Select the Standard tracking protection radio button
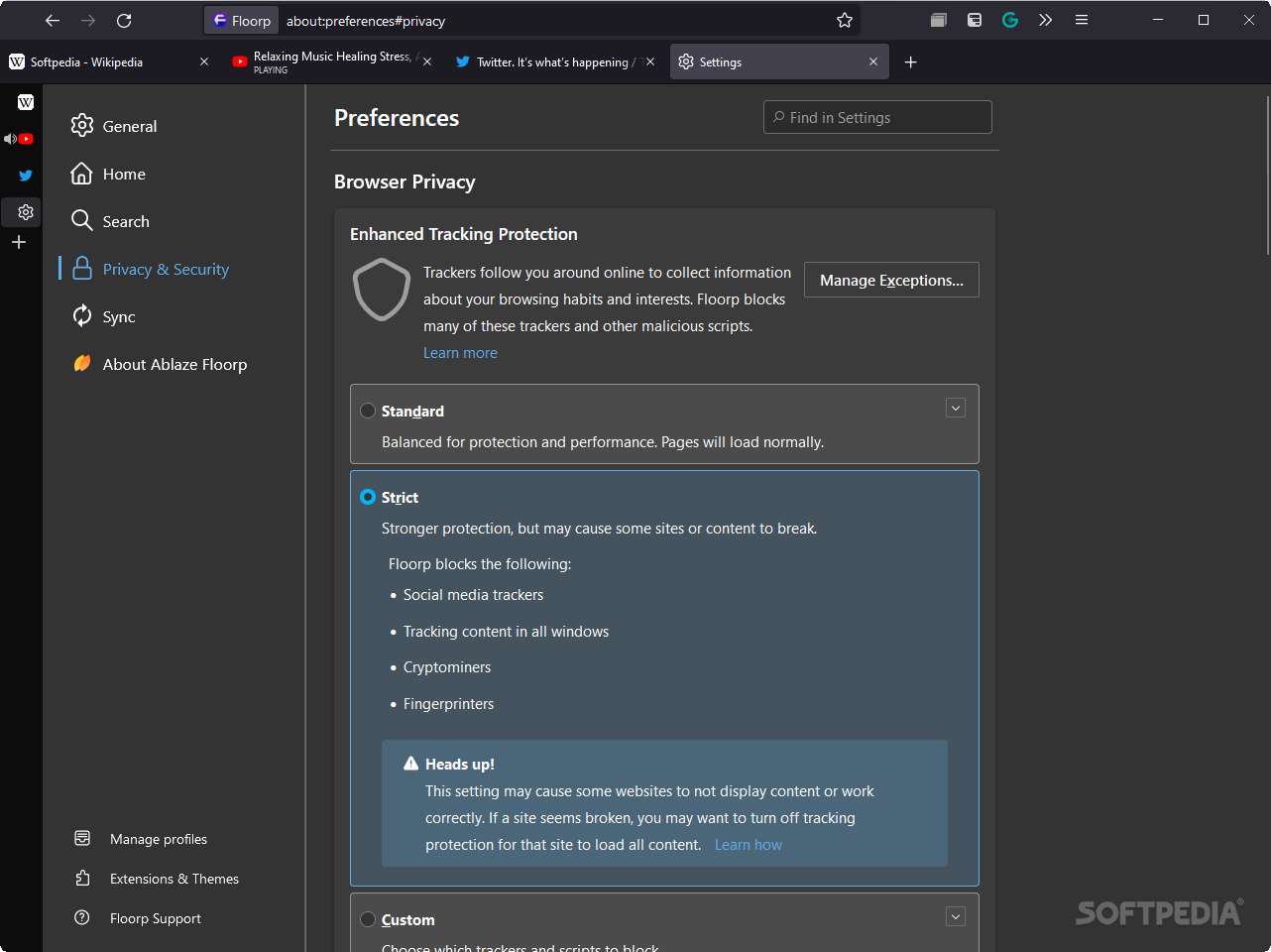The width and height of the screenshot is (1271, 952). point(368,411)
